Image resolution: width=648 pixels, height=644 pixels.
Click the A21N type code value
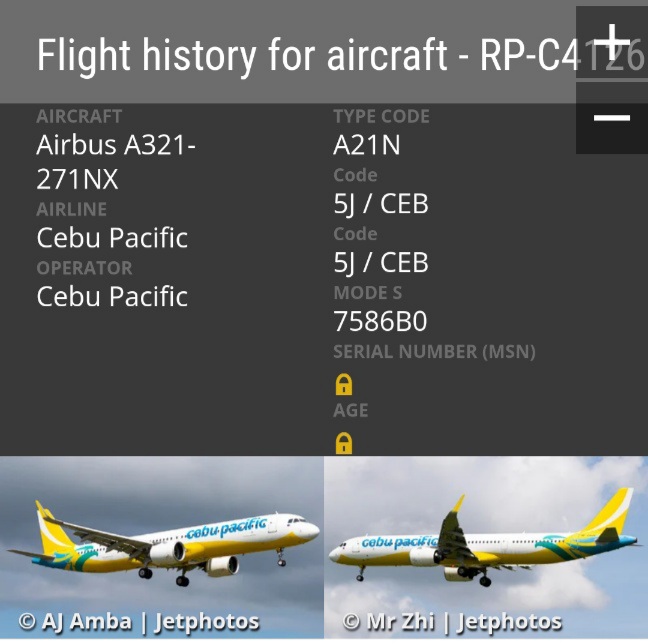367,146
